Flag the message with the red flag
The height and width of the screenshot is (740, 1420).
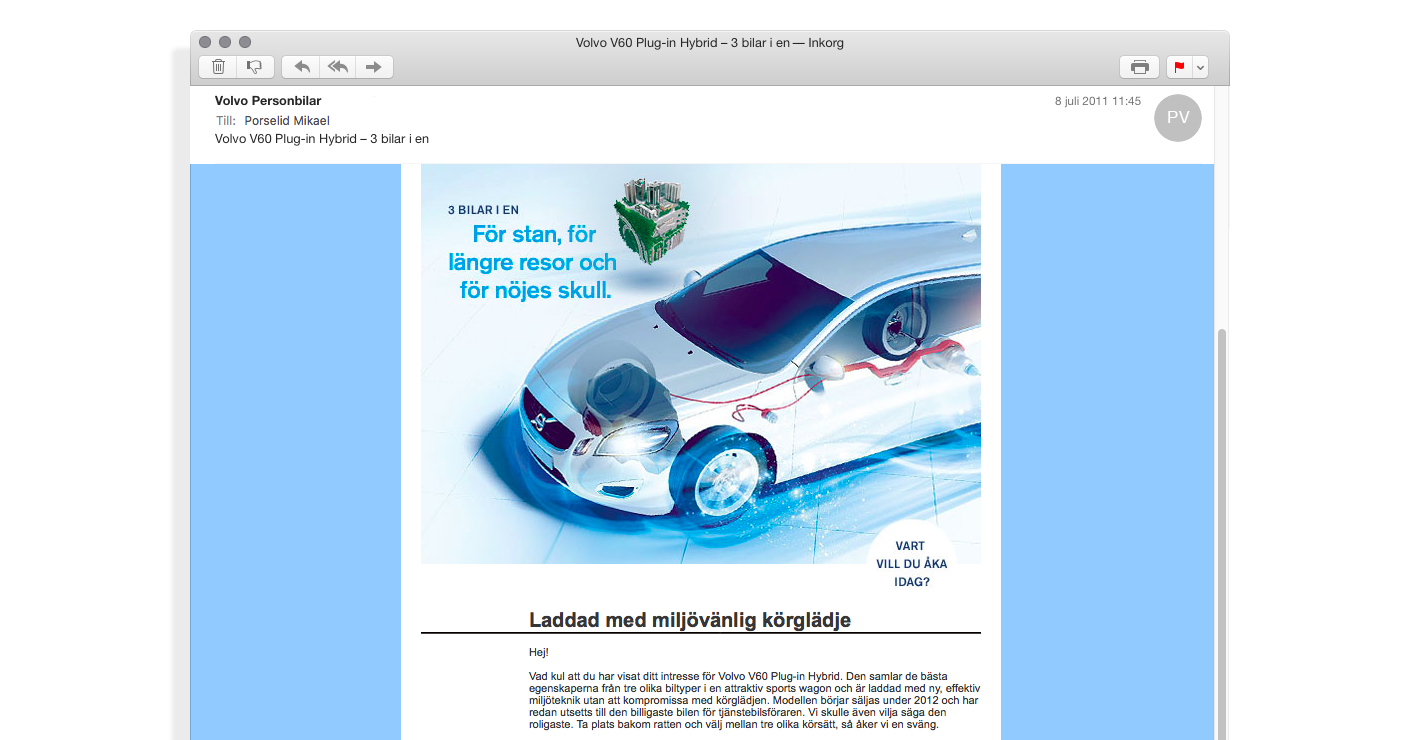(x=1179, y=67)
